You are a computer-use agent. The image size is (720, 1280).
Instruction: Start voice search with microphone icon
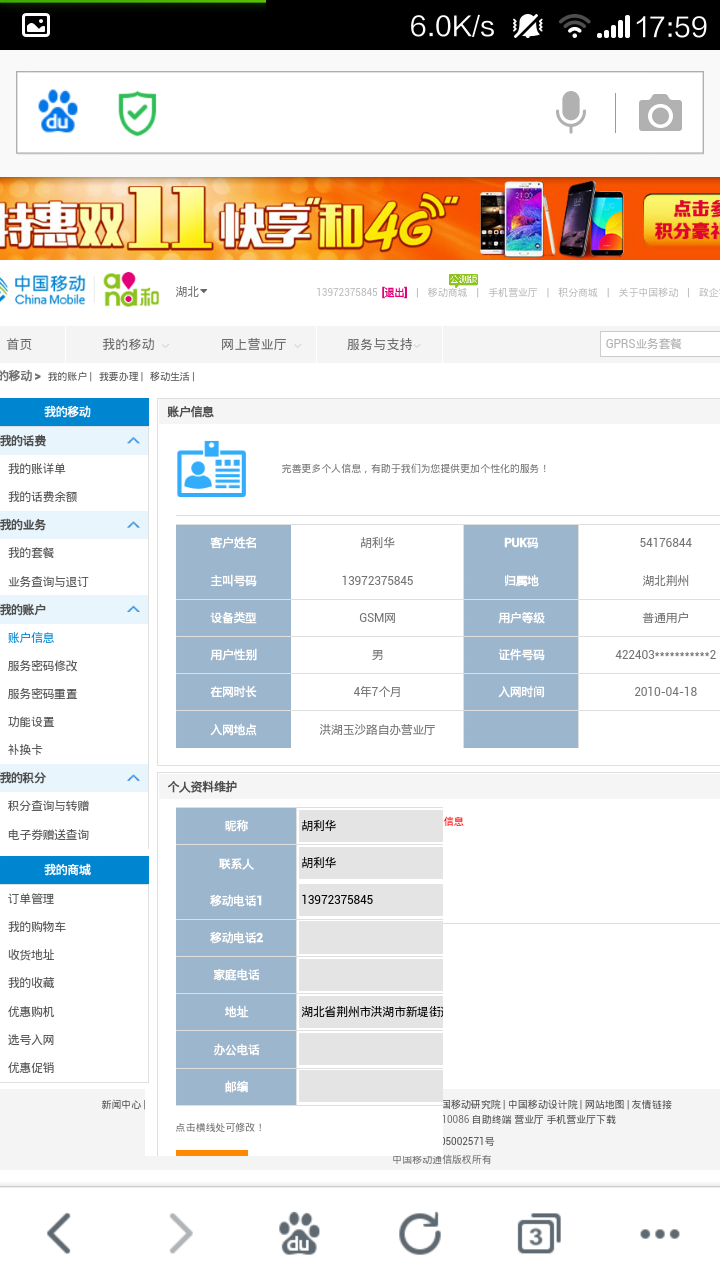pos(570,112)
